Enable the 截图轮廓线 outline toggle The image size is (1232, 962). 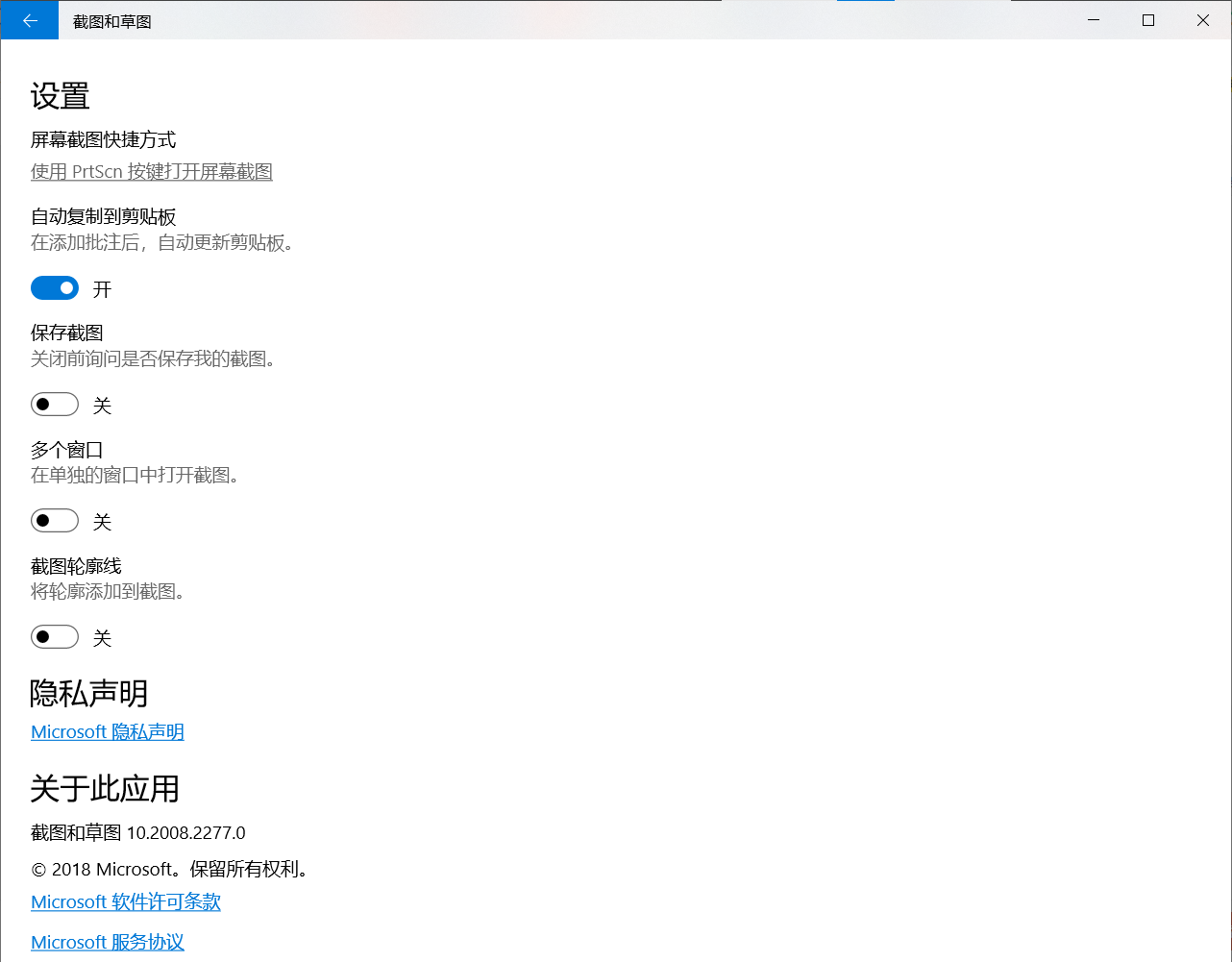(x=55, y=636)
